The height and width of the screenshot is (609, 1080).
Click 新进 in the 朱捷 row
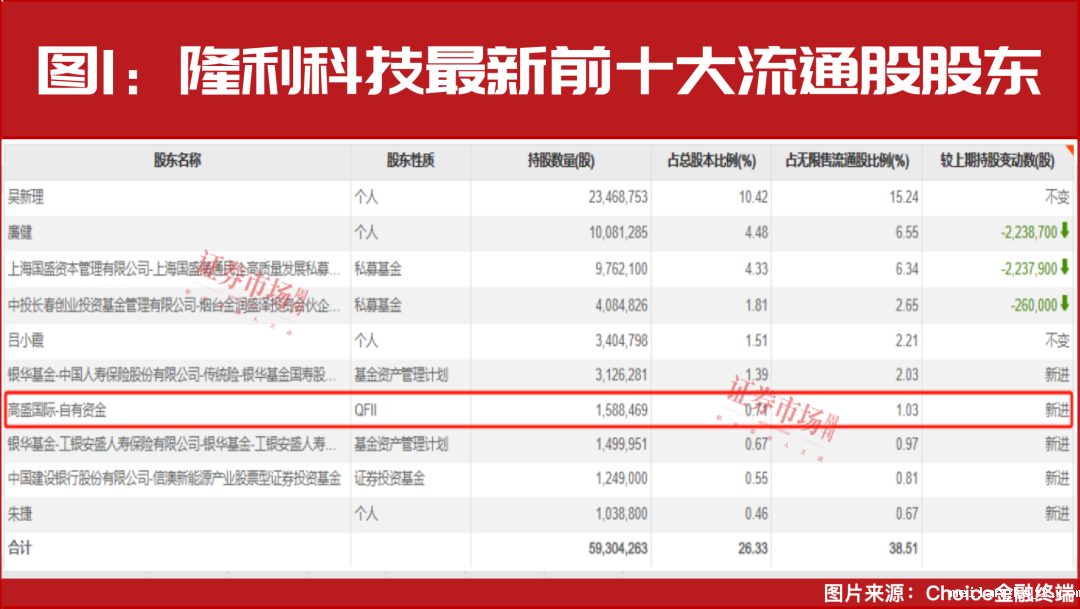[1057, 513]
